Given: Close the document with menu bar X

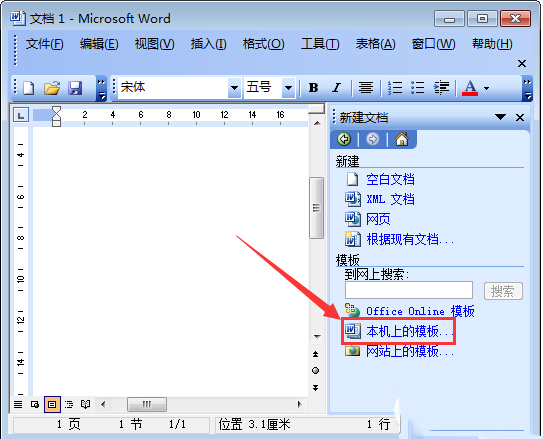Looking at the screenshot, I should [522, 64].
